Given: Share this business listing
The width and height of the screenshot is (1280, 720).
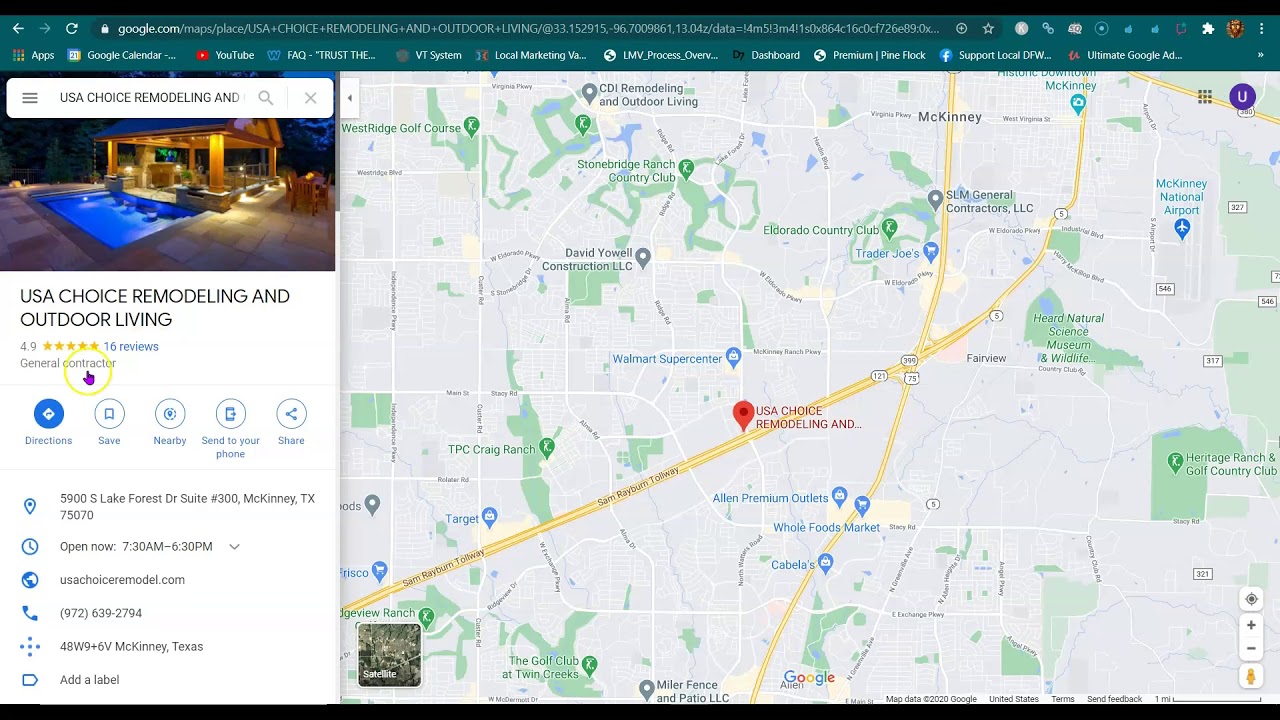Looking at the screenshot, I should pyautogui.click(x=291, y=423).
